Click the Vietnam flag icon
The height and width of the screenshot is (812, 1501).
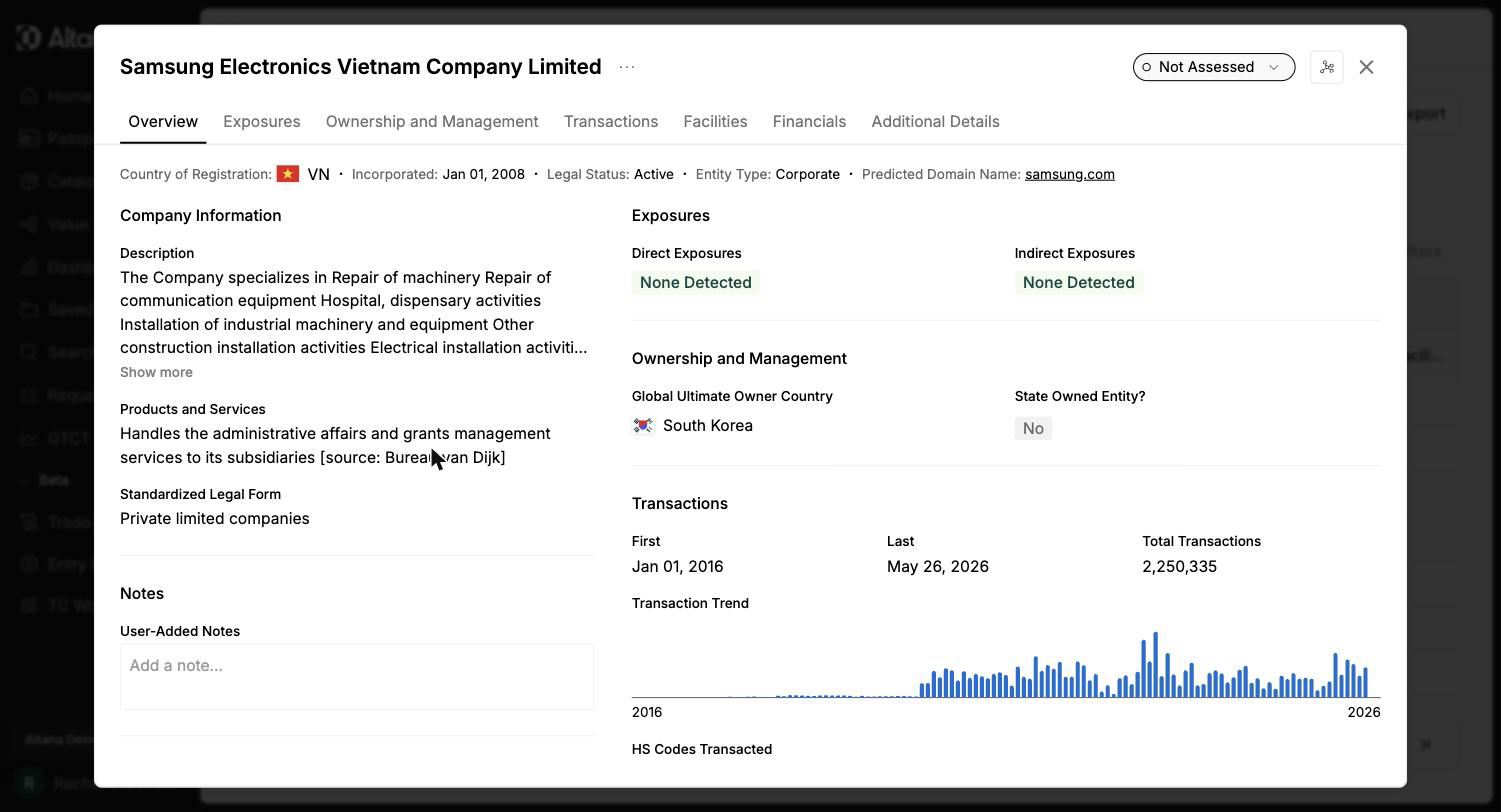coord(288,174)
